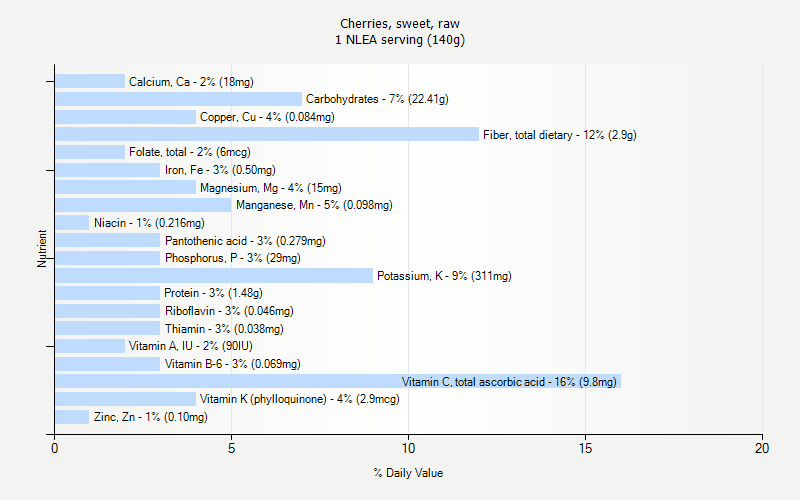Click the Pantothenic acid label
The height and width of the screenshot is (500, 800).
click(x=245, y=241)
